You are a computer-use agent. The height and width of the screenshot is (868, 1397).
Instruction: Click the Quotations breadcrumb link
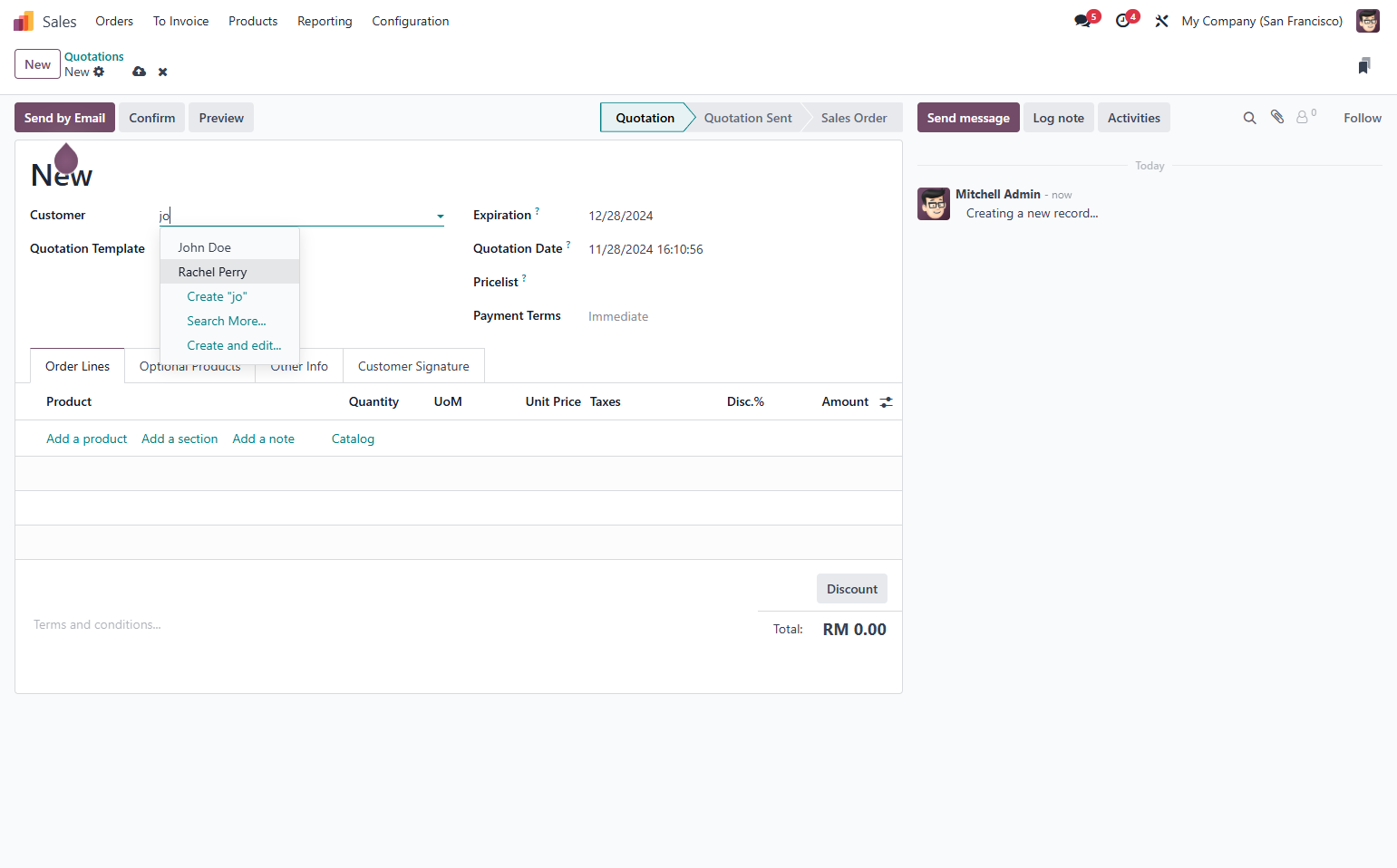[x=94, y=56]
